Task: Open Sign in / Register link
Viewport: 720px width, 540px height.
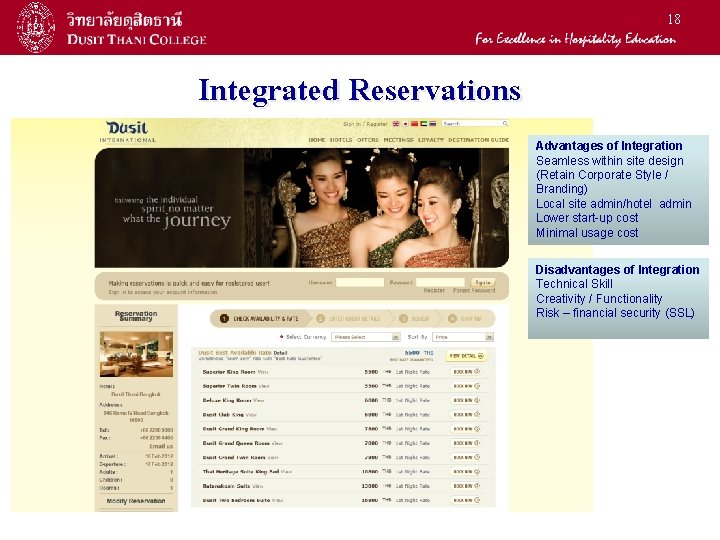Action: [x=365, y=124]
